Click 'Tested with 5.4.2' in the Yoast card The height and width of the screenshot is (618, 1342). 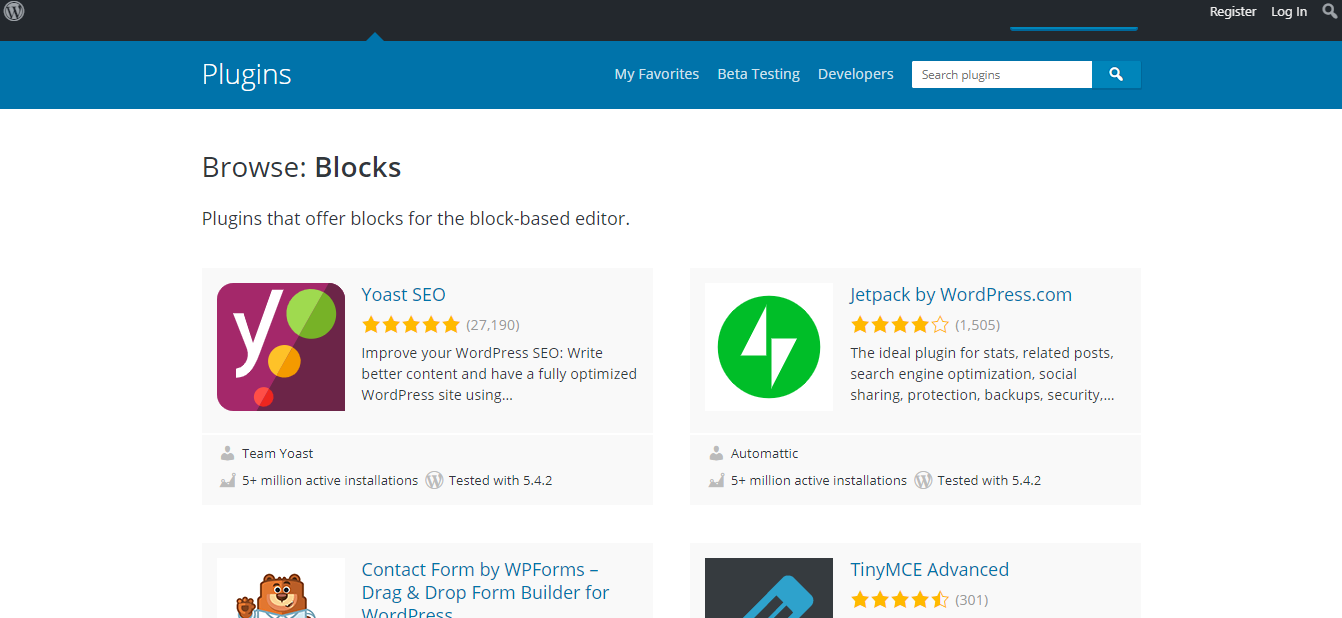point(501,480)
